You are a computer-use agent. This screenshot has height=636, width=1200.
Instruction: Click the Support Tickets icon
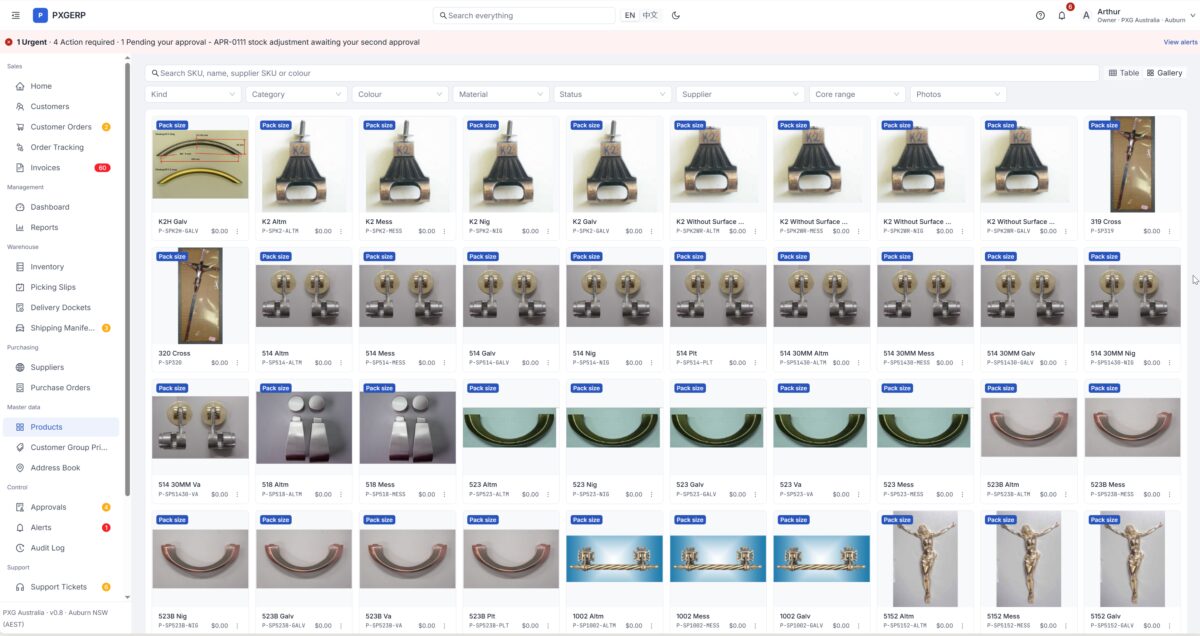pyautogui.click(x=20, y=587)
